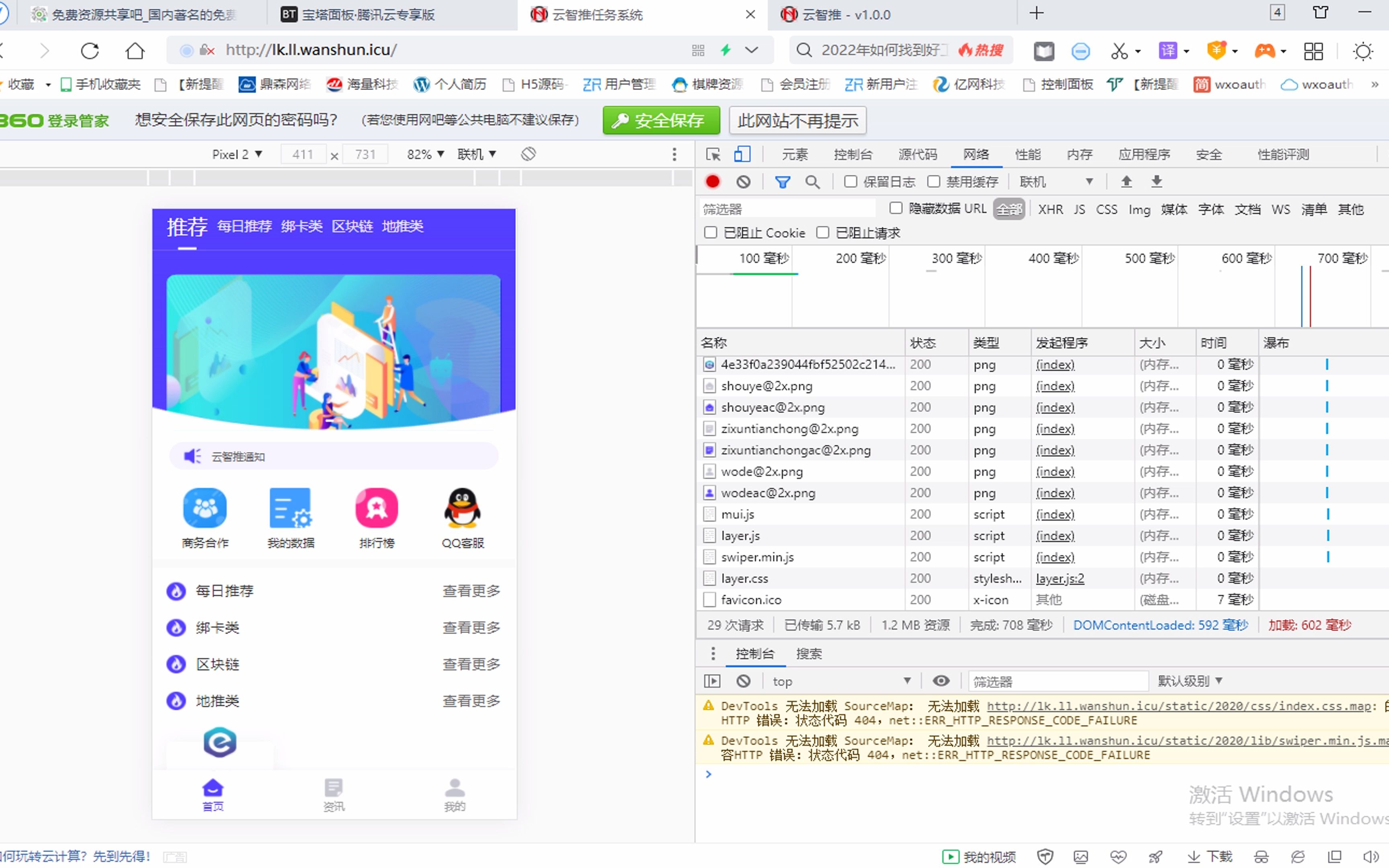Click the device width 411 field
Viewport: 1389px width, 868px height.
(303, 154)
